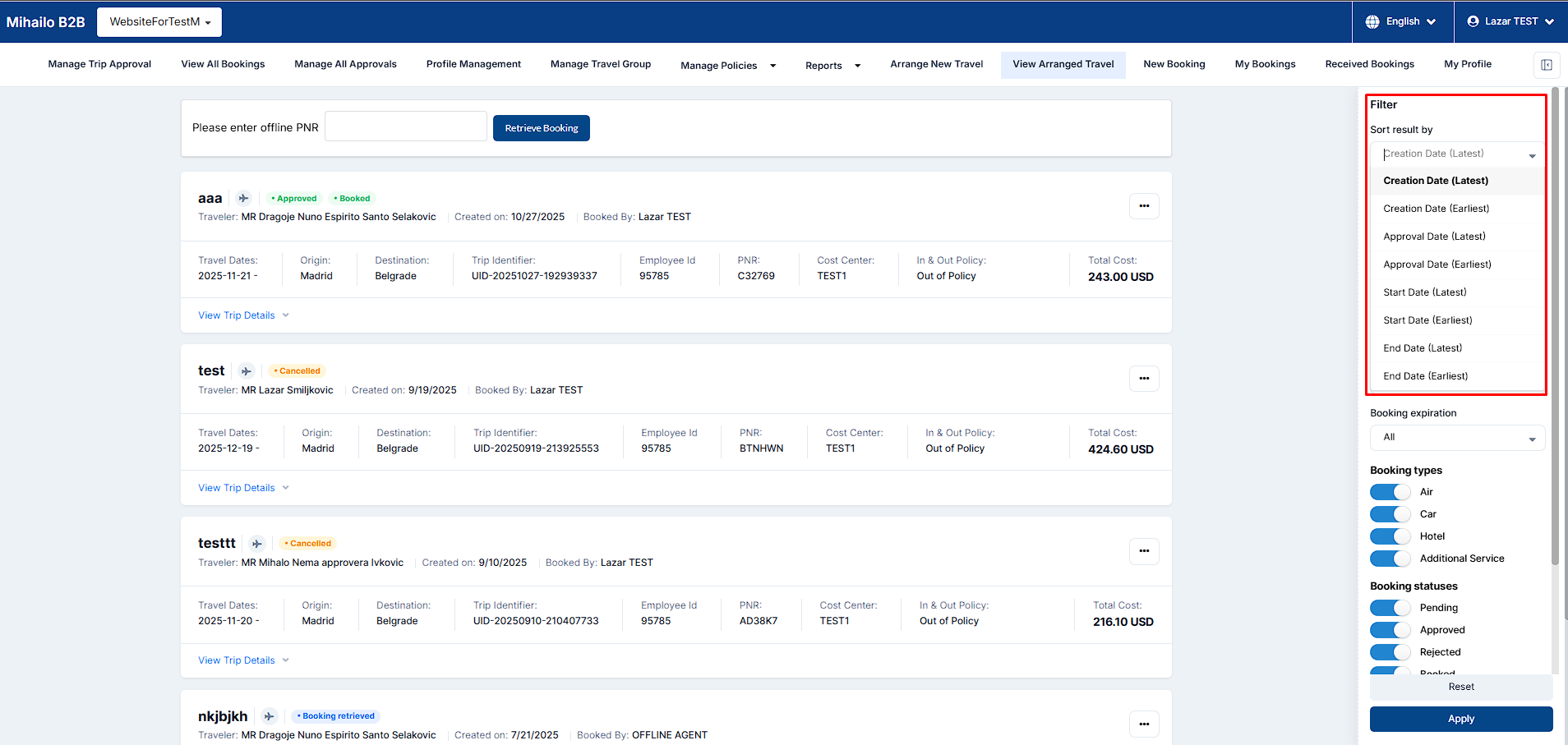Expand the Manage Policies menu
This screenshot has height=745, width=1568.
tap(728, 66)
